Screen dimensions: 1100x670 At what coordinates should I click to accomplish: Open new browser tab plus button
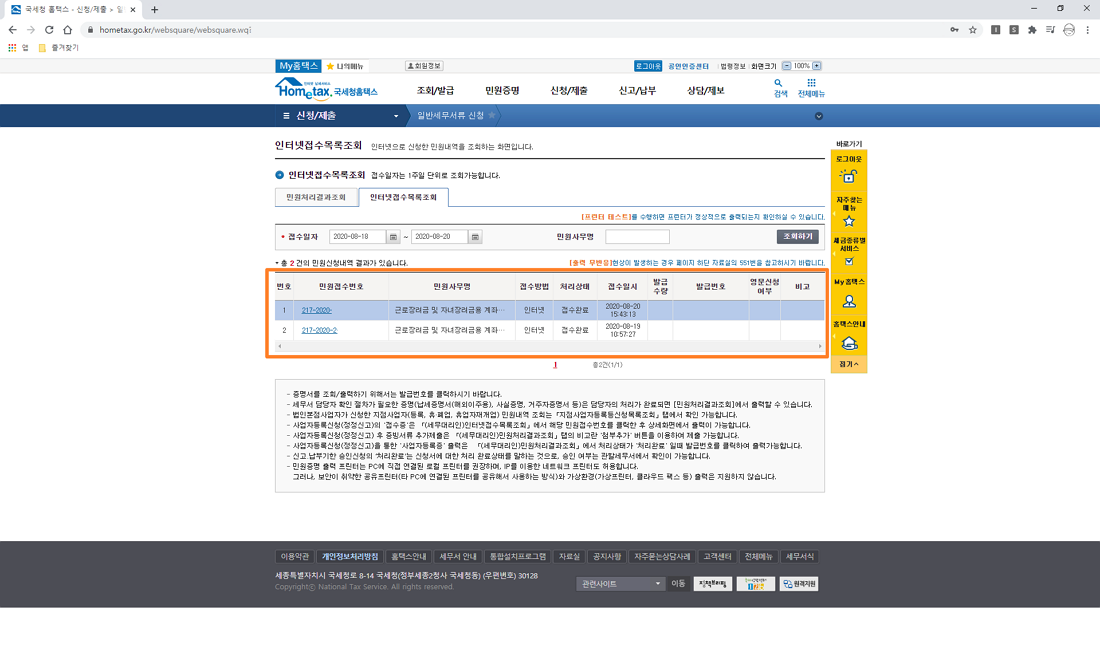pyautogui.click(x=154, y=10)
